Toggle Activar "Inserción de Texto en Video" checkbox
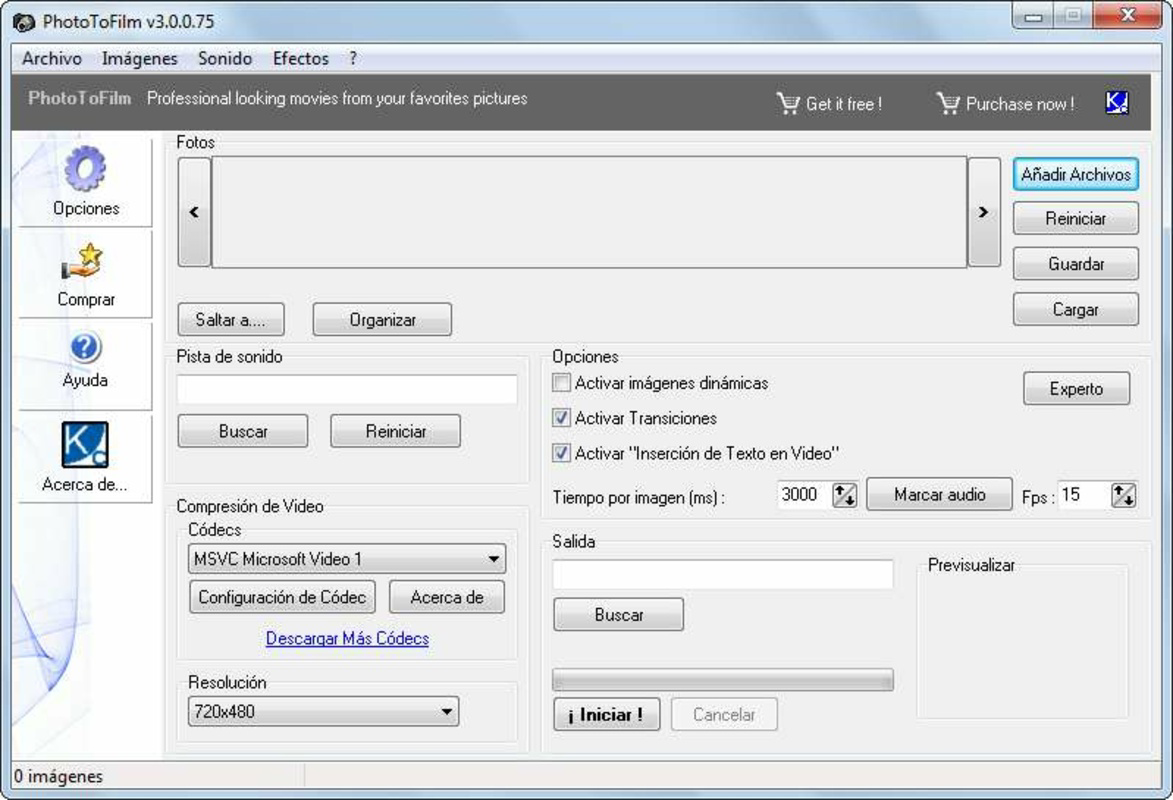Screen dimensions: 1173x800 point(561,453)
